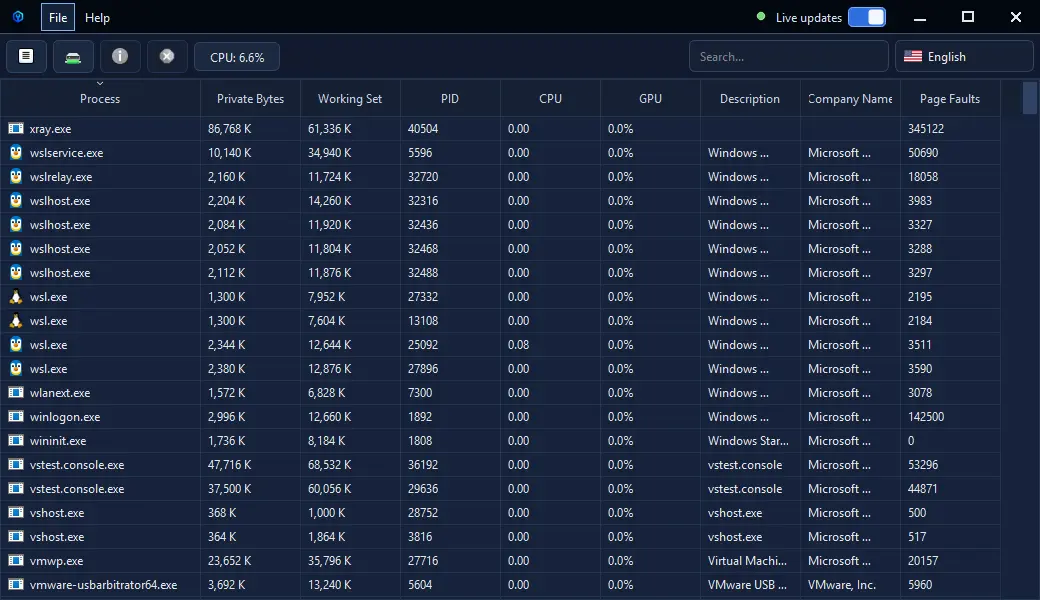Screen dimensions: 1040x600
Task: Sort by Company Name column header
Action: [850, 98]
